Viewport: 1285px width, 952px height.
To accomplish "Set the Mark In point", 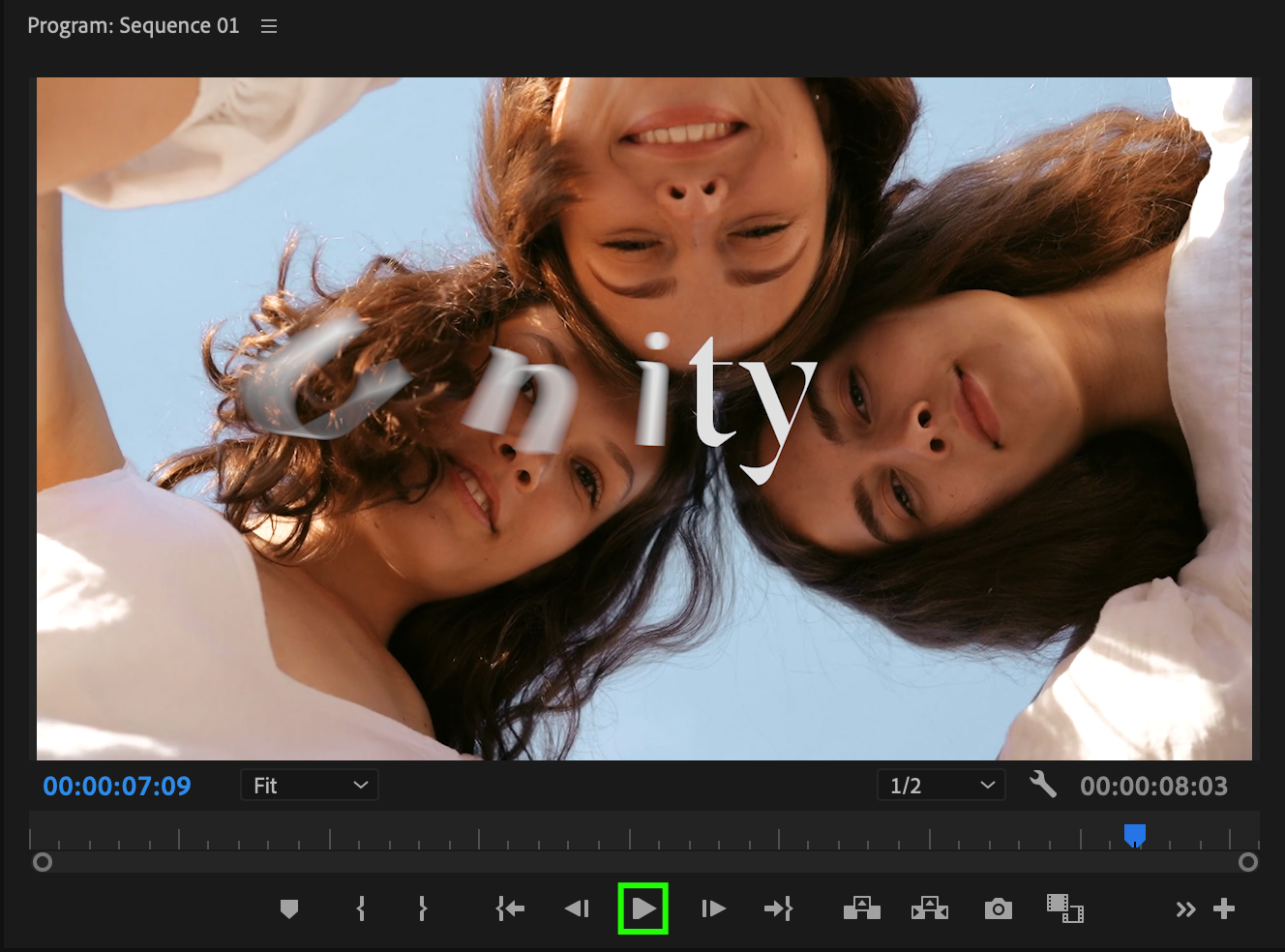I will (361, 908).
